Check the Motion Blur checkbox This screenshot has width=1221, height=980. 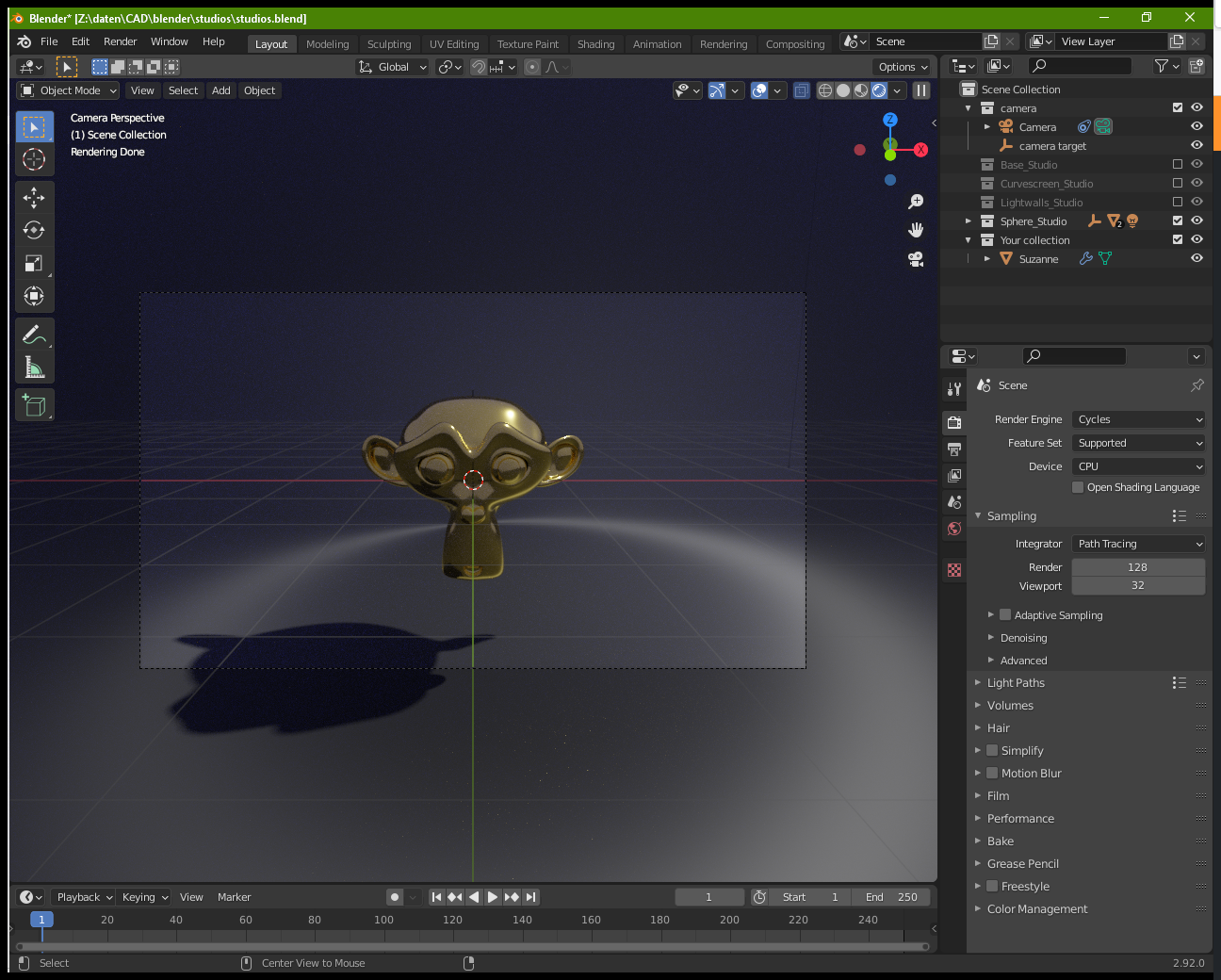tap(992, 773)
